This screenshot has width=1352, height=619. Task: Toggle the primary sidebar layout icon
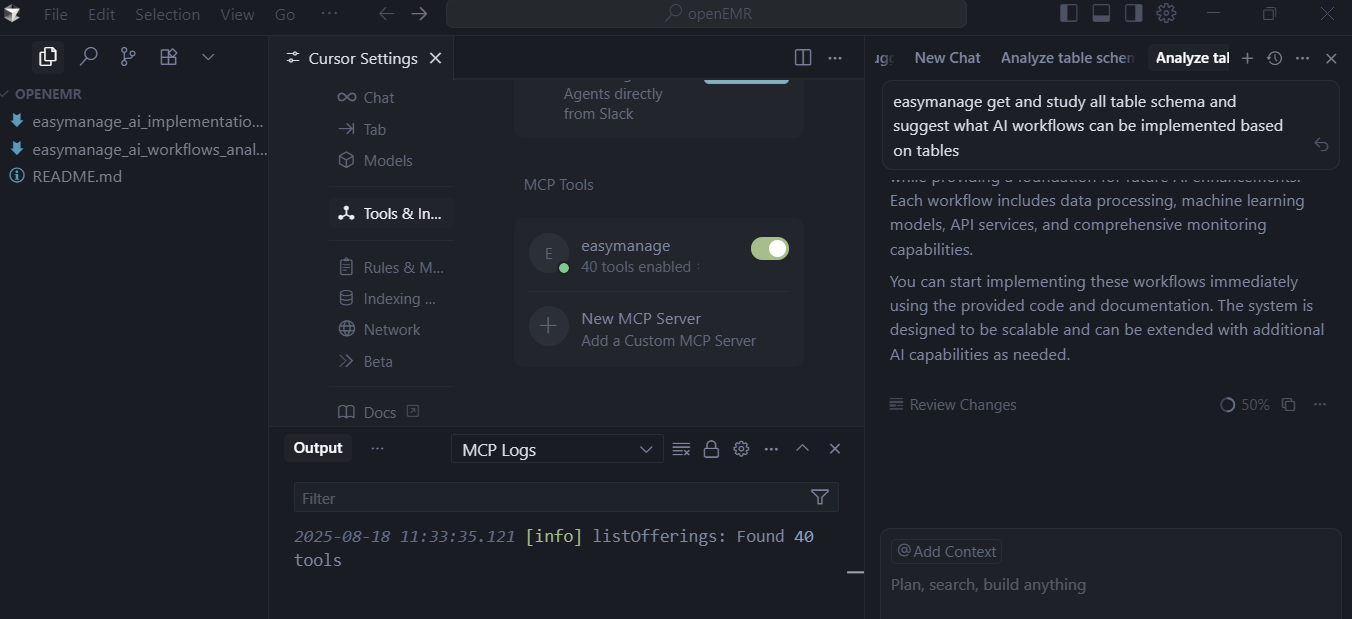(1069, 13)
